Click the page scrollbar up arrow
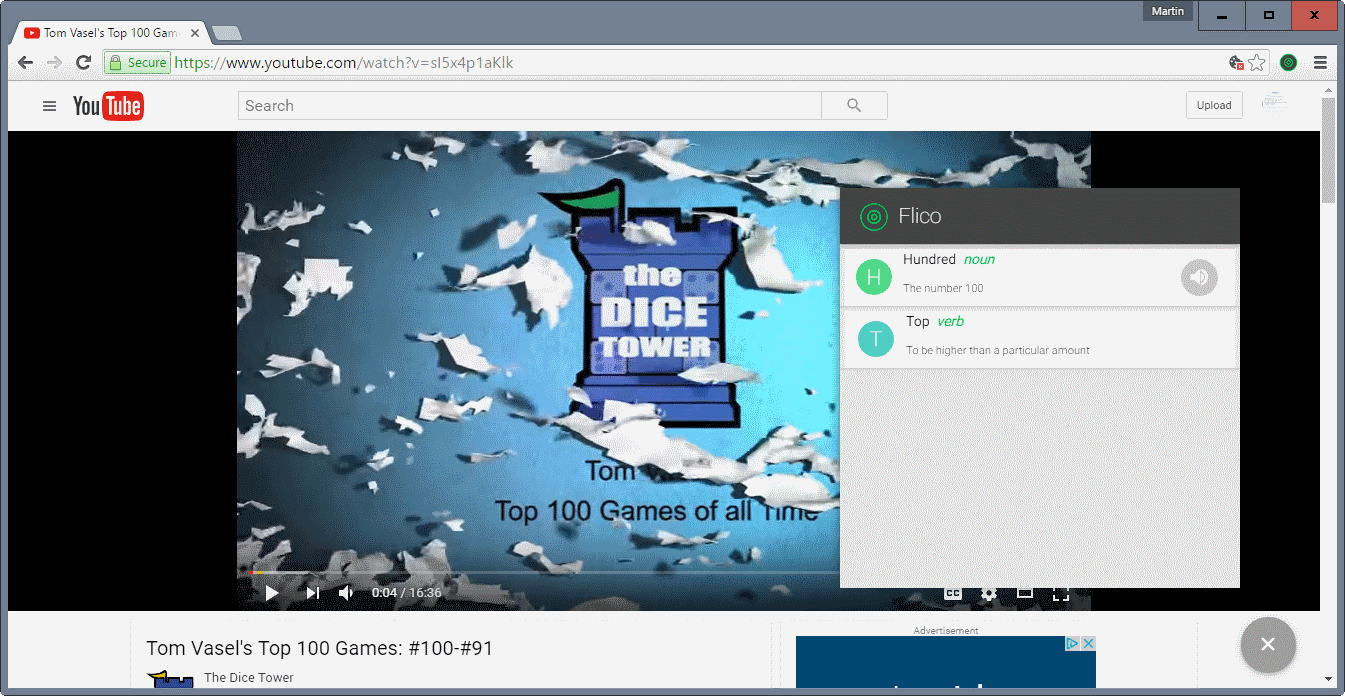 (1328, 90)
